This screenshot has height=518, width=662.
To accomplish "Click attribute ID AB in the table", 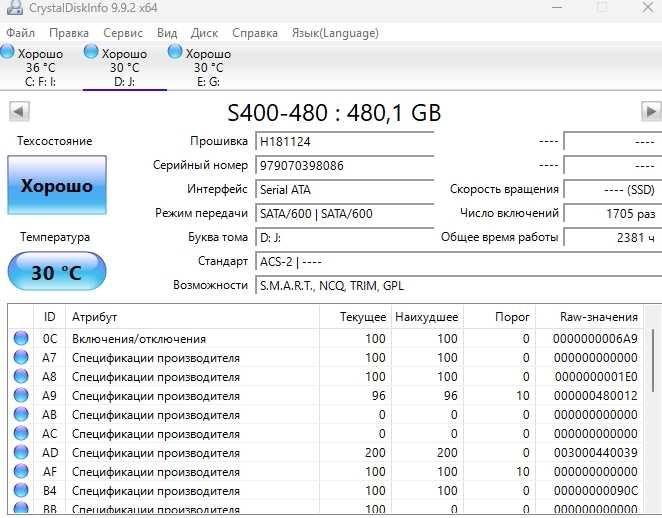I will pos(49,415).
